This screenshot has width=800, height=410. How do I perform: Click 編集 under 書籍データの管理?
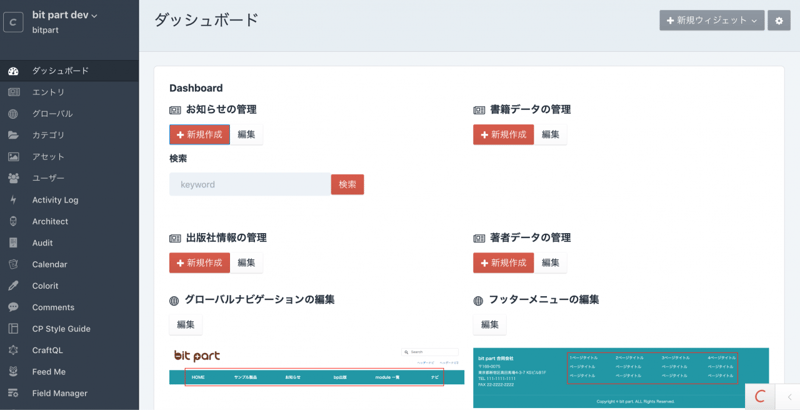(x=550, y=134)
